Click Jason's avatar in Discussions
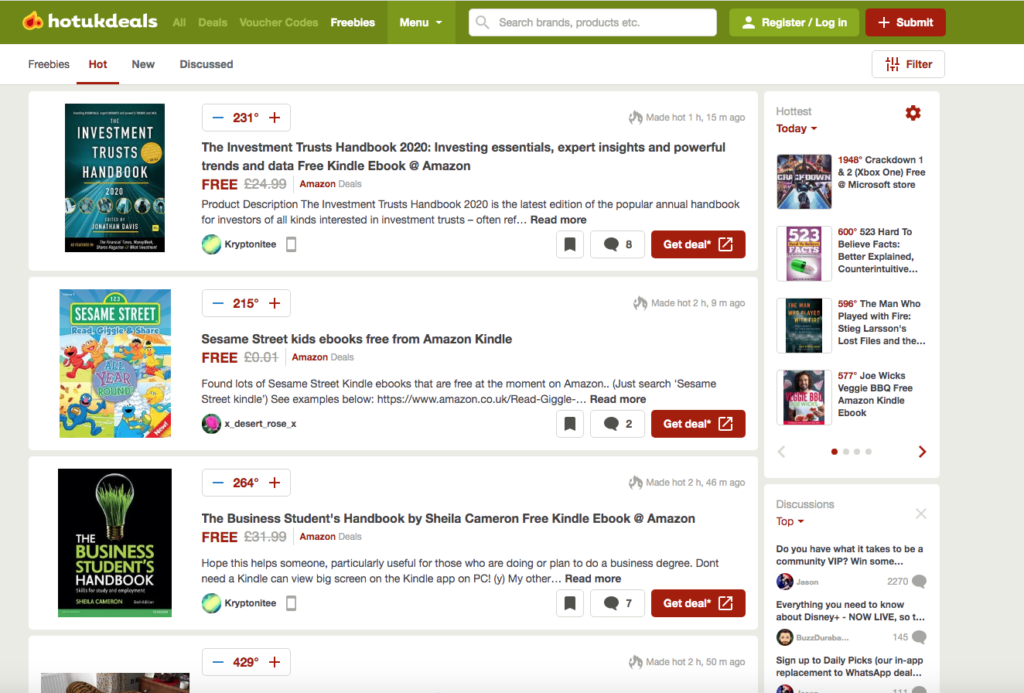This screenshot has height=693, width=1024. 784,581
